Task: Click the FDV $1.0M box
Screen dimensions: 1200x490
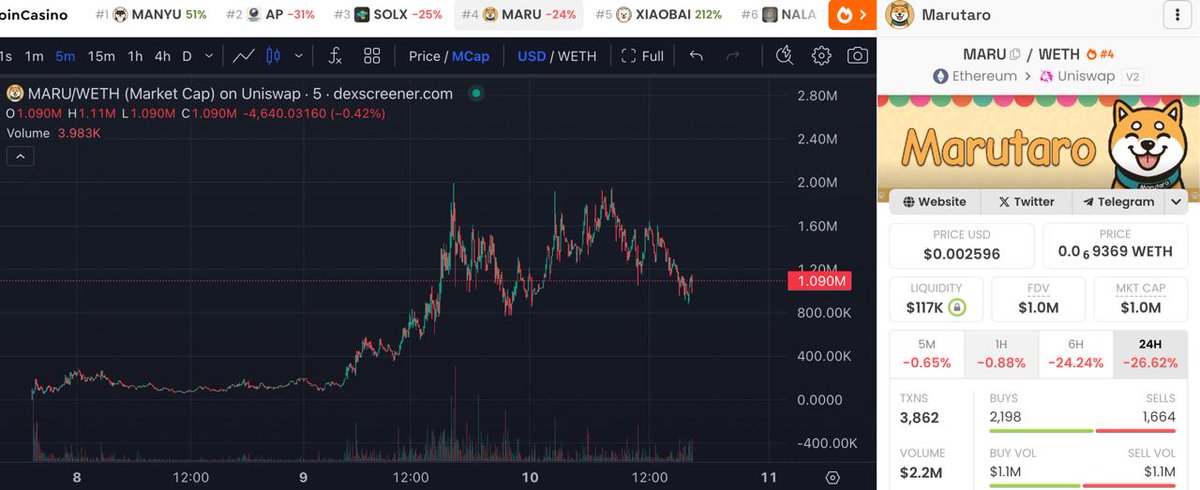Action: click(x=1038, y=298)
